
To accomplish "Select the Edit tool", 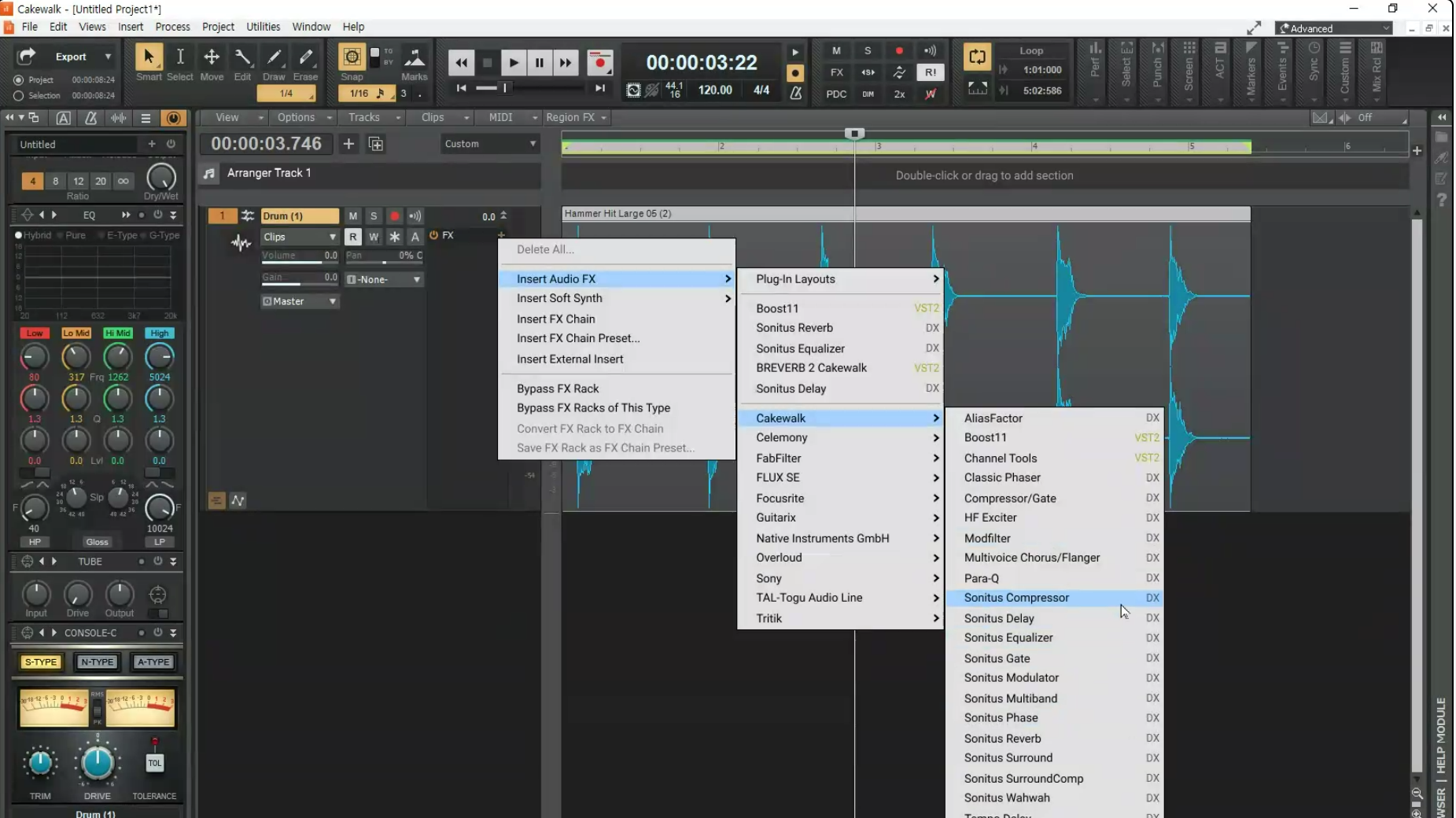I will coord(242,57).
